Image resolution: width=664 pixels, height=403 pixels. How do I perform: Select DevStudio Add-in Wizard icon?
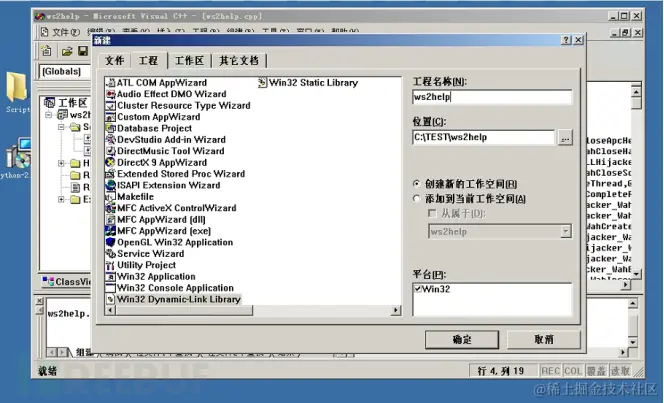coord(111,140)
